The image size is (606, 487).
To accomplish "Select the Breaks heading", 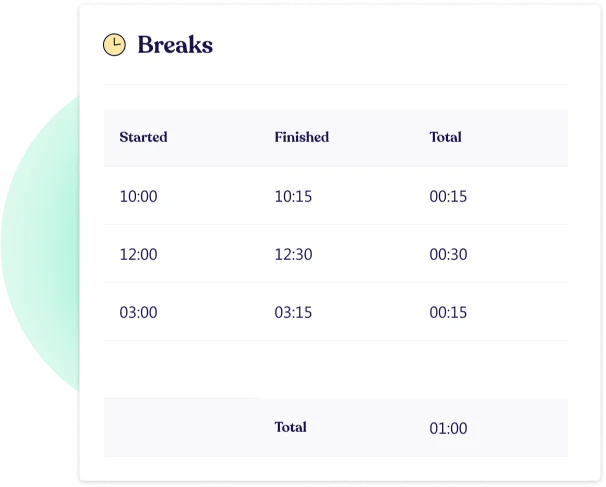I will click(175, 45).
